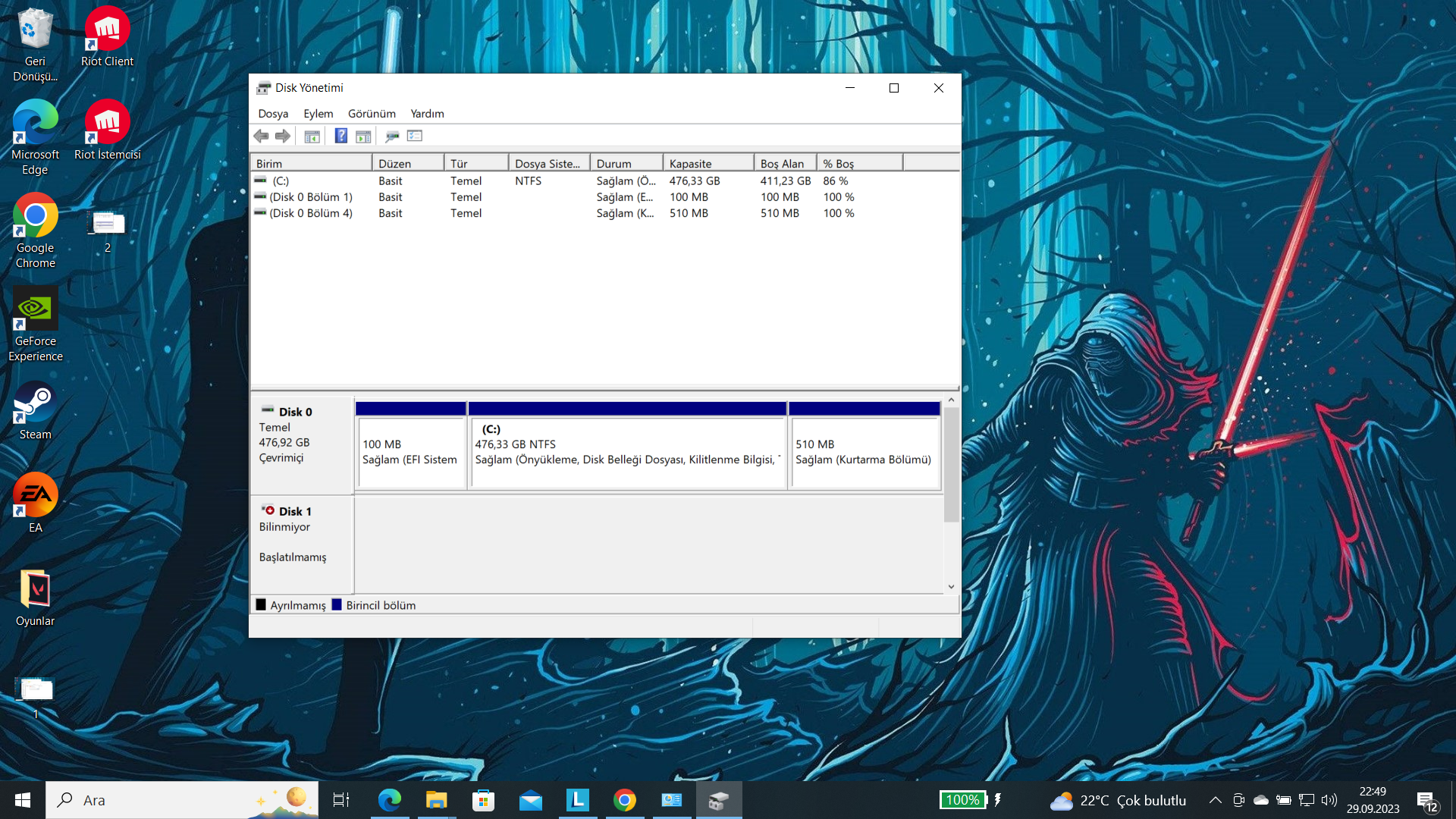Click the Forward arrow toolbar icon
1456x819 pixels.
tap(283, 136)
